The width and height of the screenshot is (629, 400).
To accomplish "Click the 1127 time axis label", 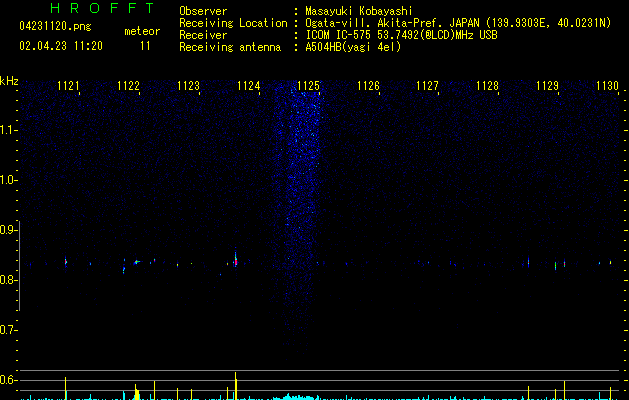I will [x=428, y=86].
